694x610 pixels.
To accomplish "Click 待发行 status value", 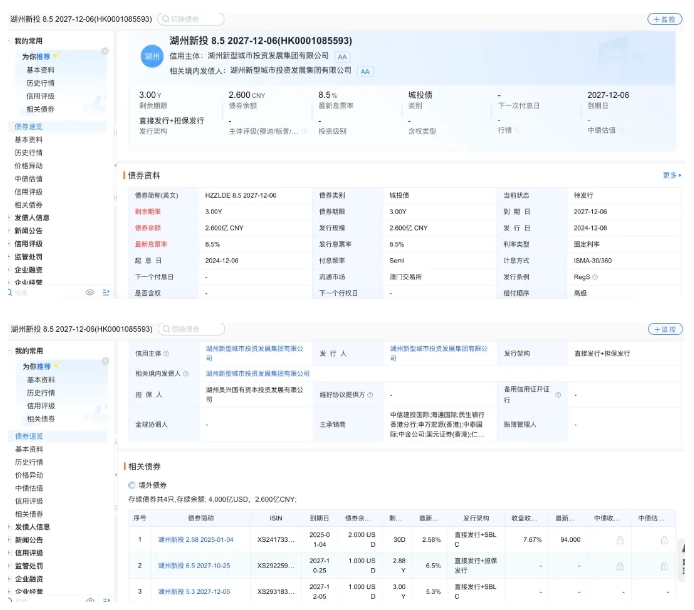I will pos(583,195).
